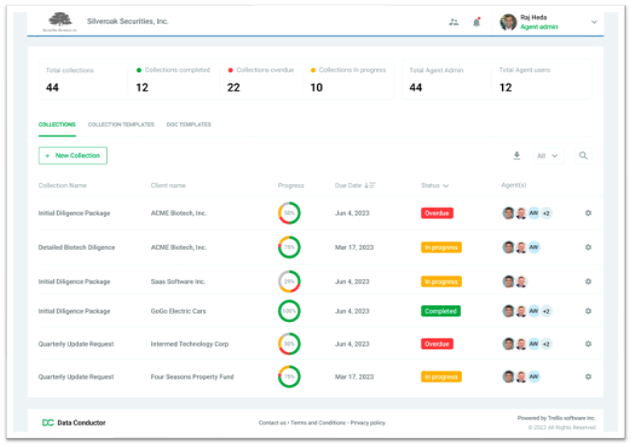Screen dimensions: 632x447
Task: Click the Overdue status for ACME Biotech Initial Diligence
Action: [x=437, y=213]
